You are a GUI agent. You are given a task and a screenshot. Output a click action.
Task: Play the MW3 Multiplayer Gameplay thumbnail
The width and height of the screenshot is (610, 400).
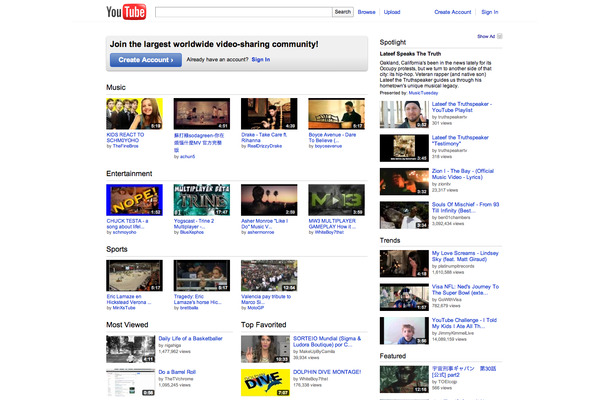pos(337,200)
